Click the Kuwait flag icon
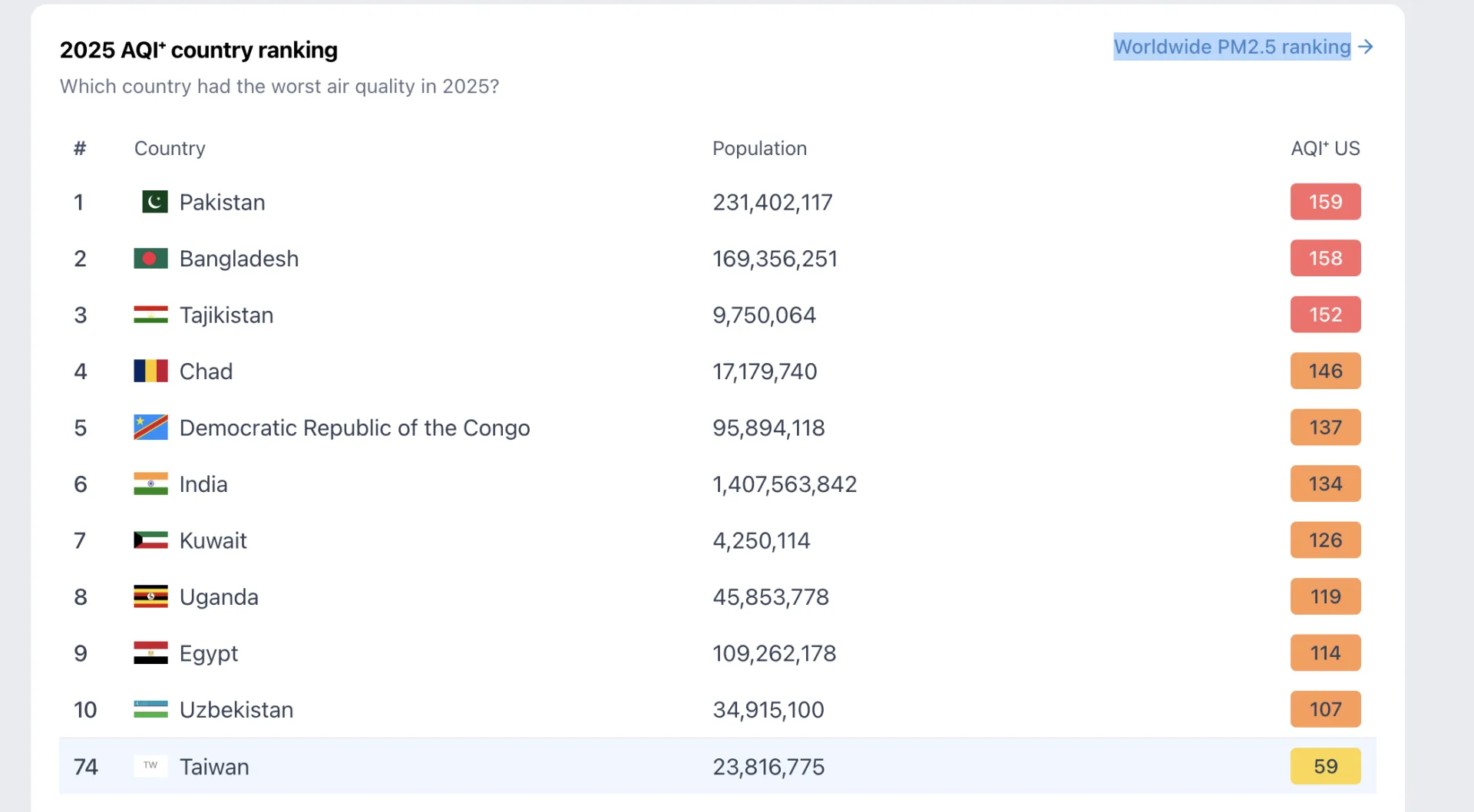 tap(150, 540)
